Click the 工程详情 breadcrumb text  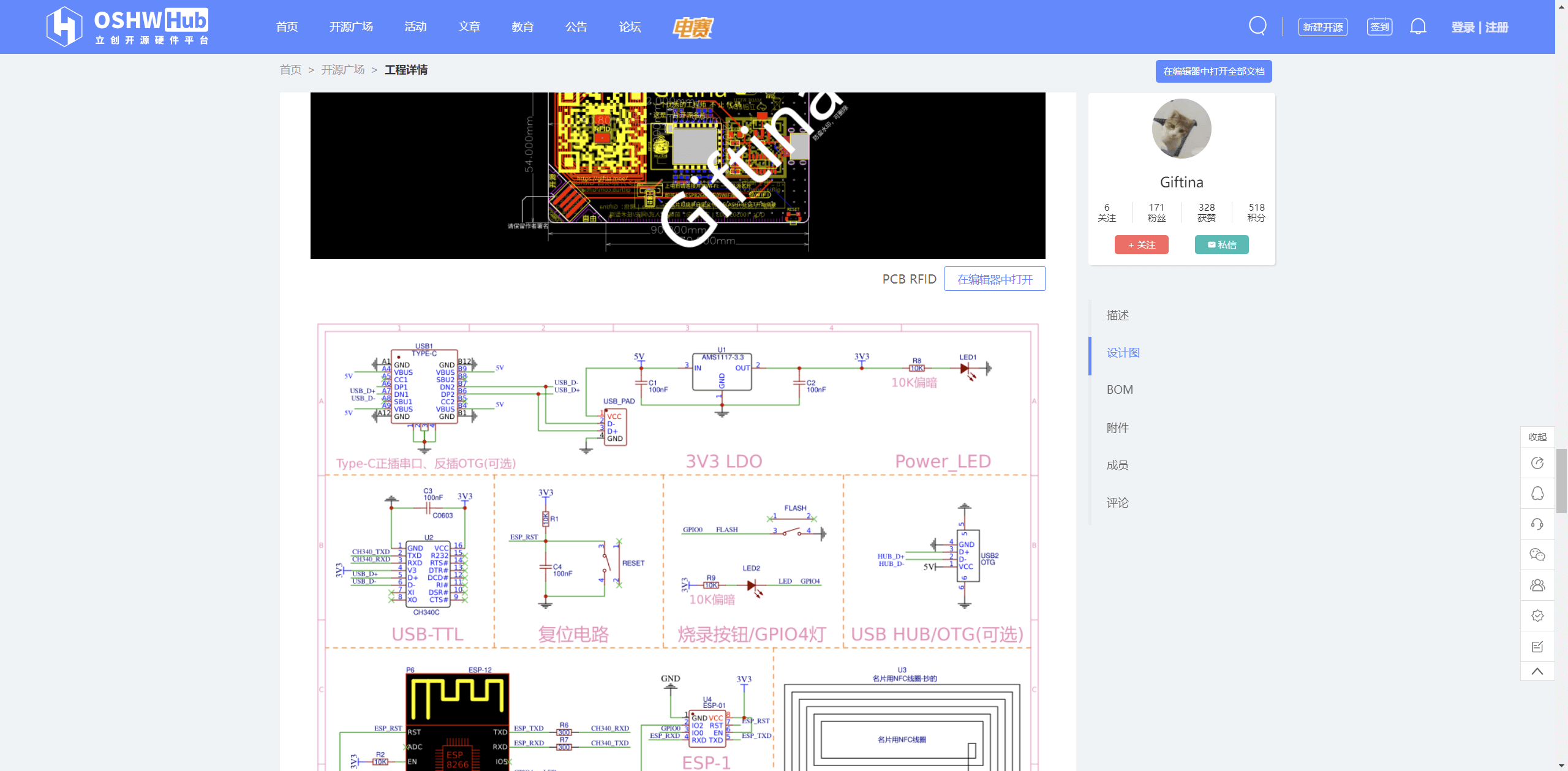pos(406,70)
